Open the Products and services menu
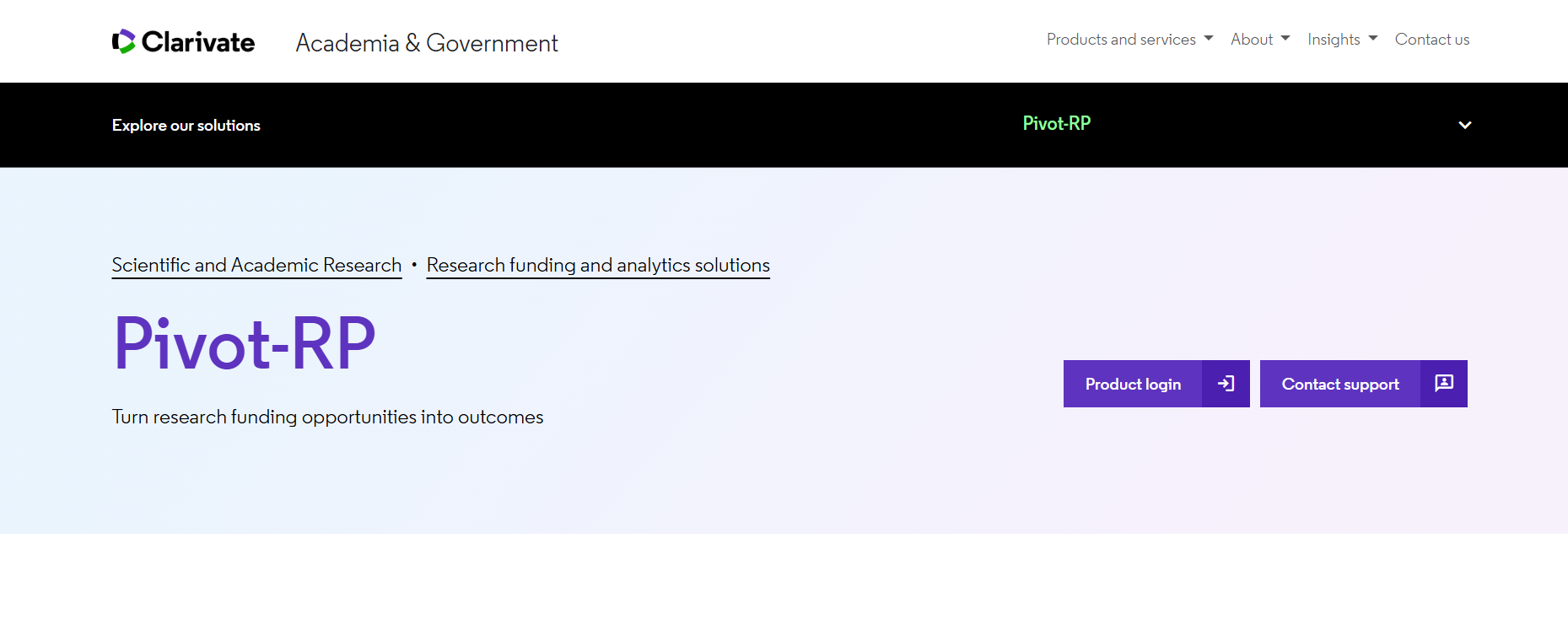Screen dimensions: 1568x630 tap(1129, 40)
